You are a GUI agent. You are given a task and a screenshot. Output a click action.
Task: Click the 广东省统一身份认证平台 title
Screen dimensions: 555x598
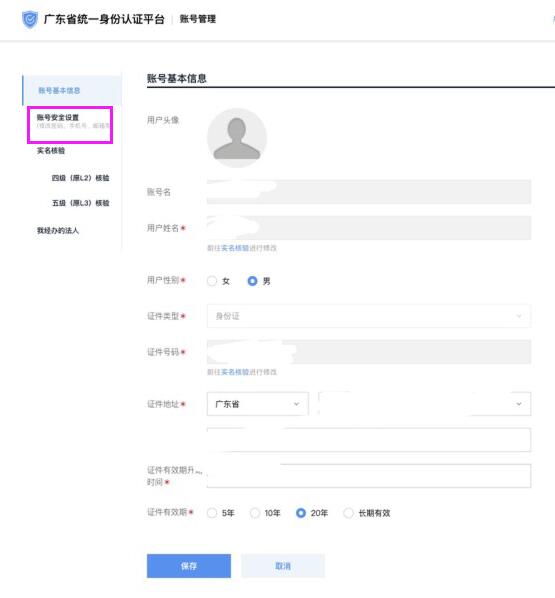click(104, 19)
